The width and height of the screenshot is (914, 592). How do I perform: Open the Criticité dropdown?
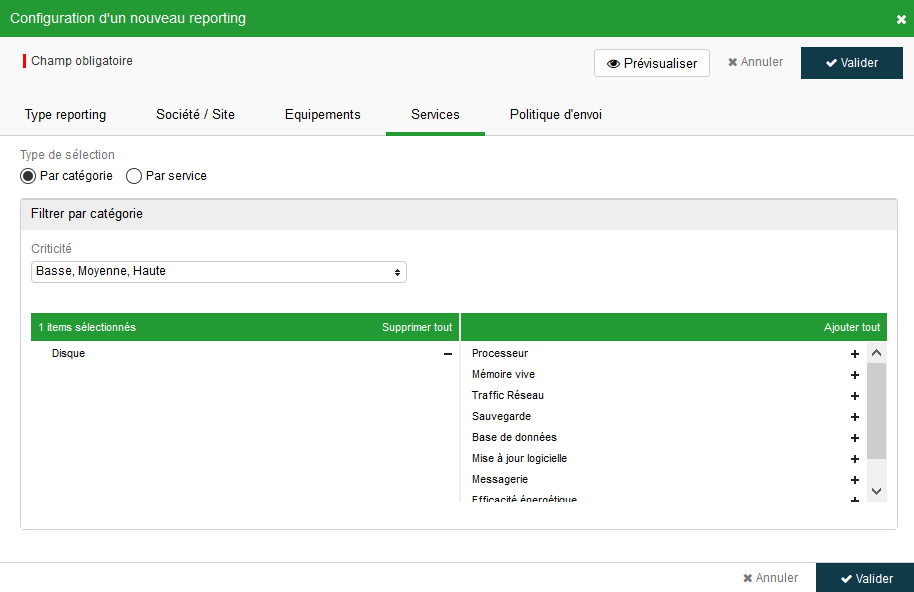pos(219,272)
